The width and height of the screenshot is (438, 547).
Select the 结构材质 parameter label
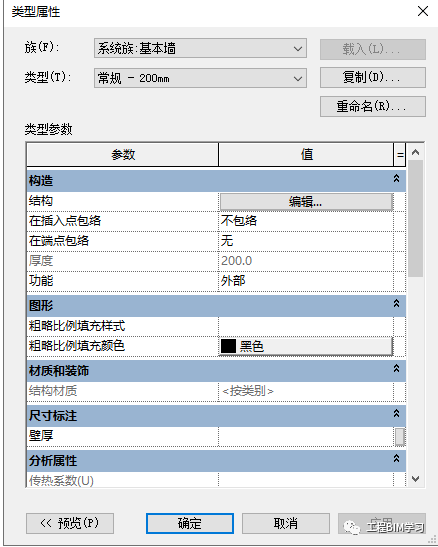point(53,391)
